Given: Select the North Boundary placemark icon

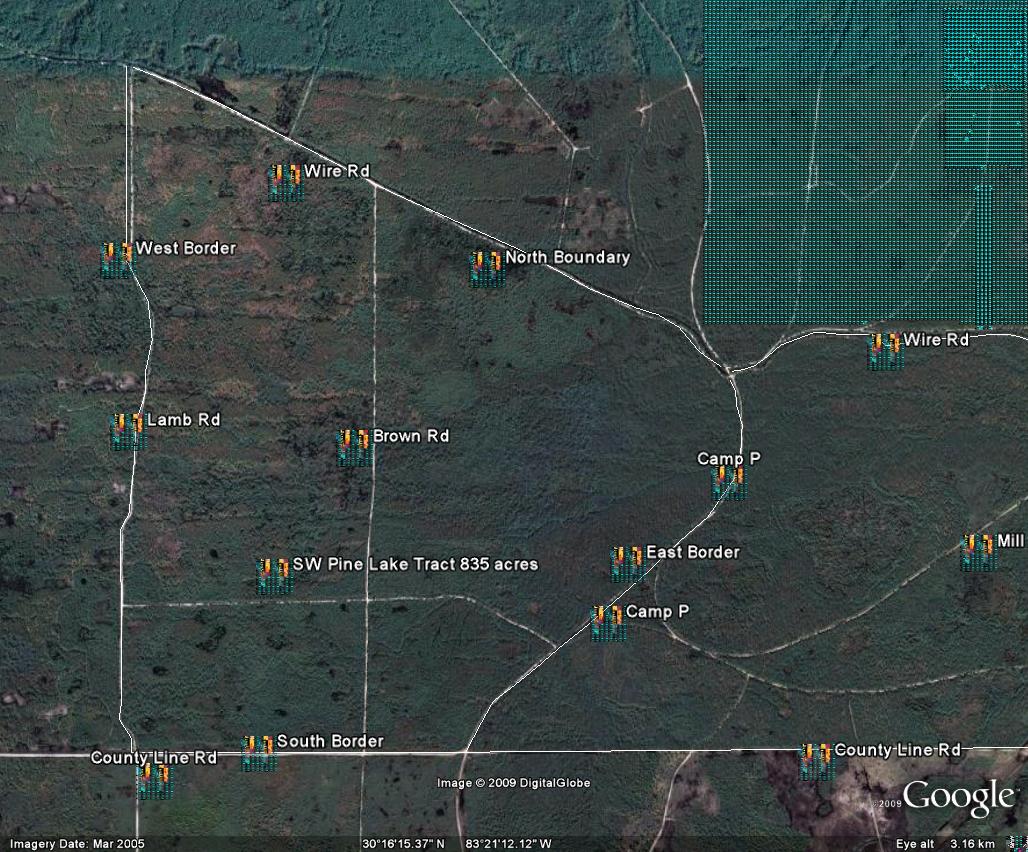Looking at the screenshot, I should tap(487, 268).
